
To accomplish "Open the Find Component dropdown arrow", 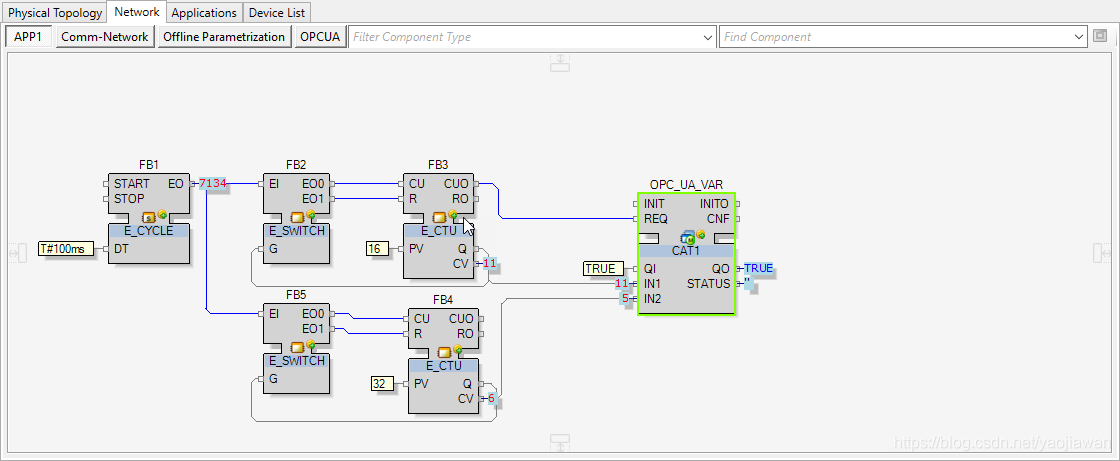I will (1079, 37).
